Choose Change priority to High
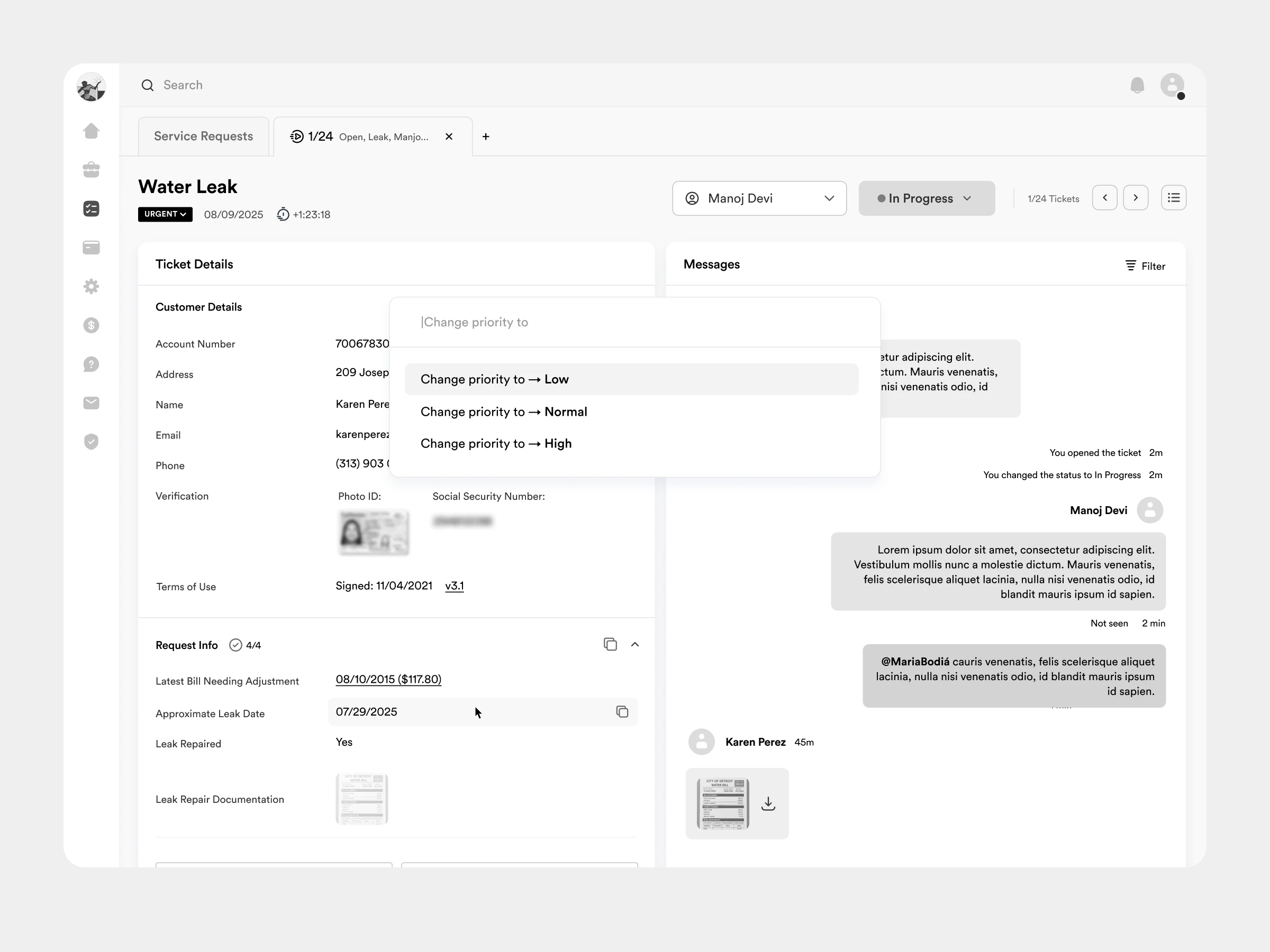 pyautogui.click(x=496, y=444)
